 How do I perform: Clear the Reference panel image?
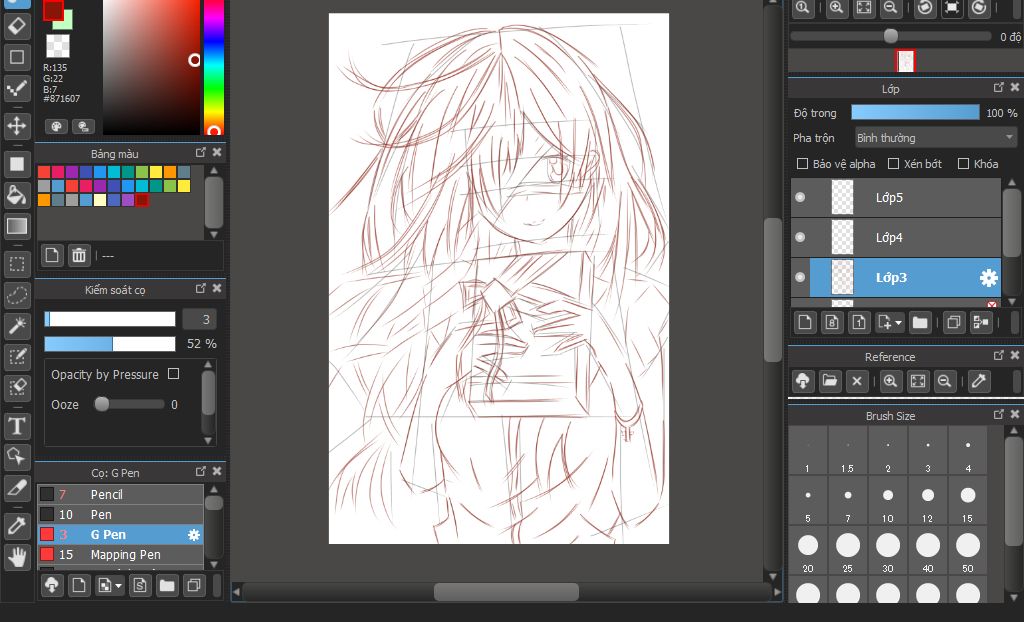pos(857,381)
